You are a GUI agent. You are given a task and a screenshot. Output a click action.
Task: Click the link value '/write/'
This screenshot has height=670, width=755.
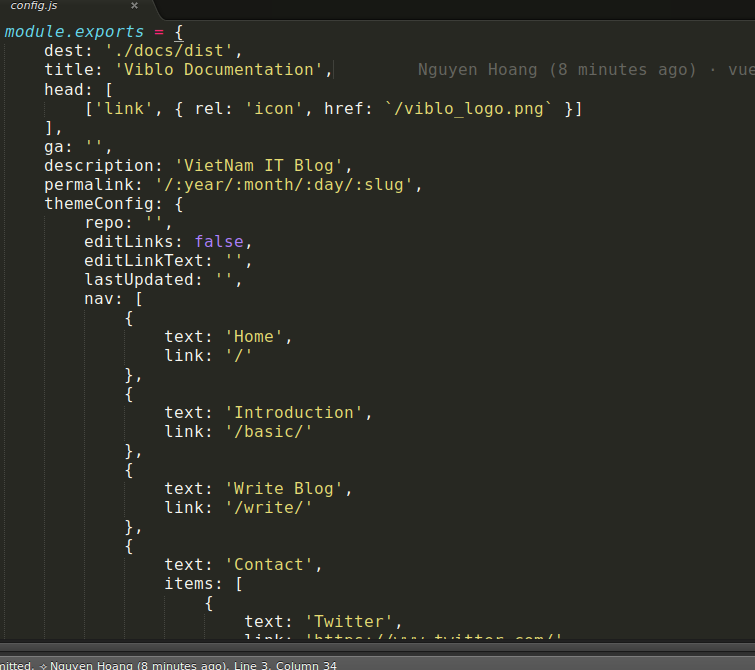pyautogui.click(x=269, y=508)
